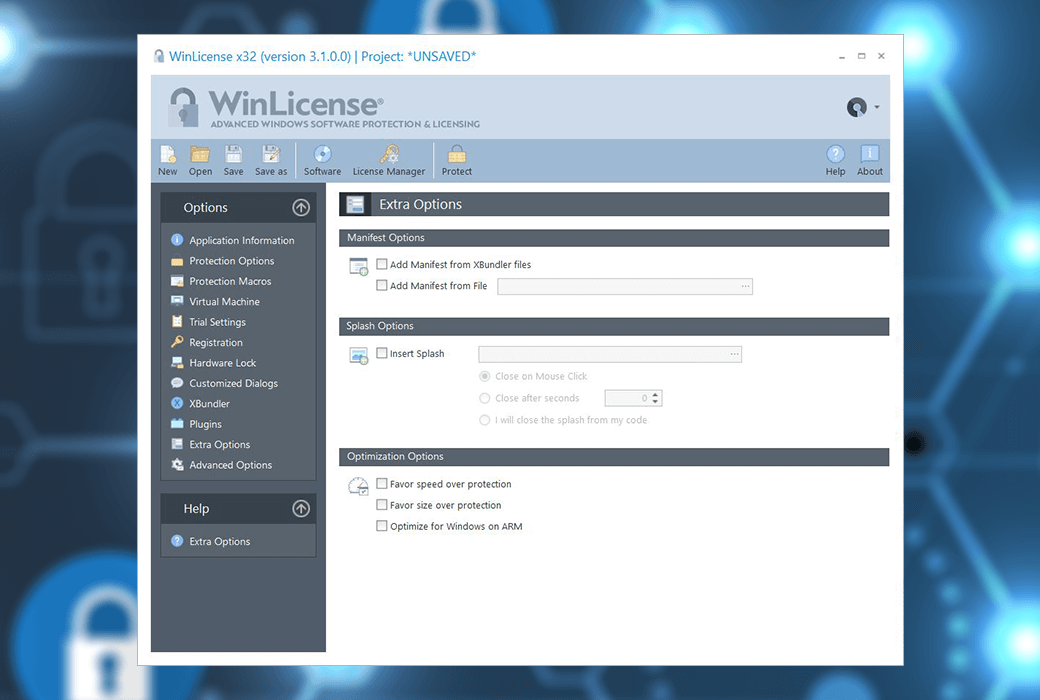The width and height of the screenshot is (1040, 700).
Task: Open the Advanced Options page
Action: [230, 464]
